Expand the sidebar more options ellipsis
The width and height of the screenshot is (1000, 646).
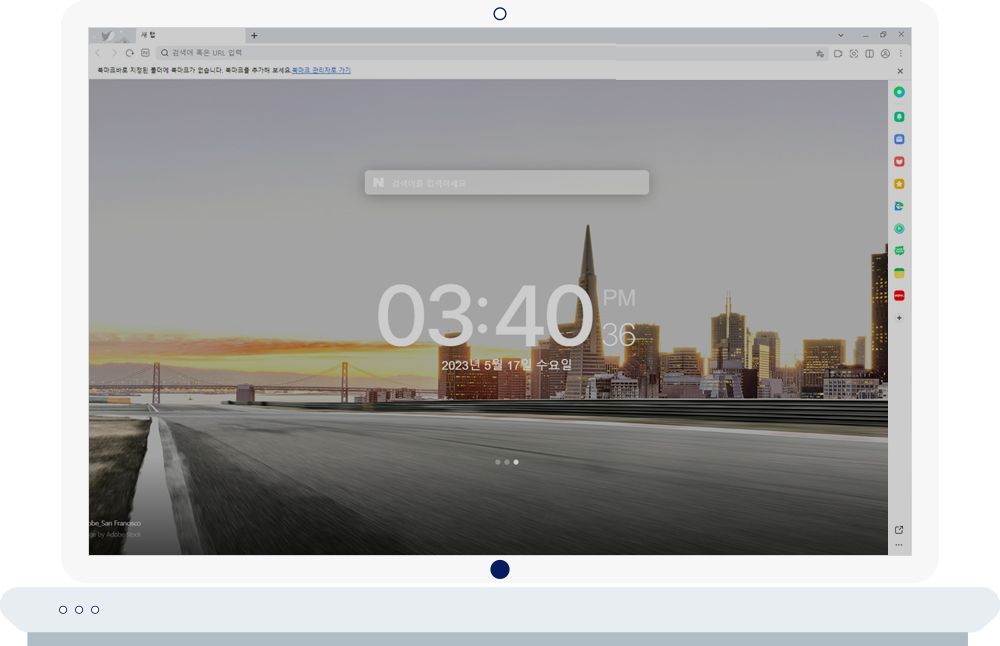[899, 545]
